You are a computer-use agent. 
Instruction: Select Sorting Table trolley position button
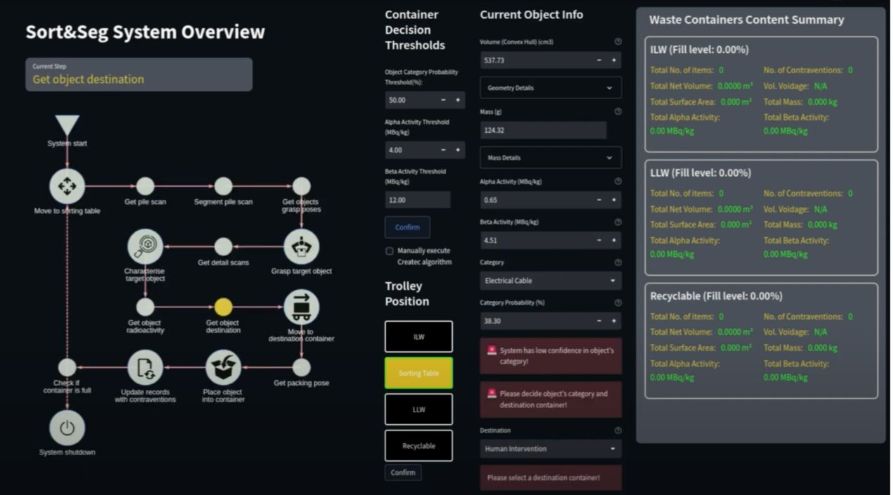click(419, 373)
